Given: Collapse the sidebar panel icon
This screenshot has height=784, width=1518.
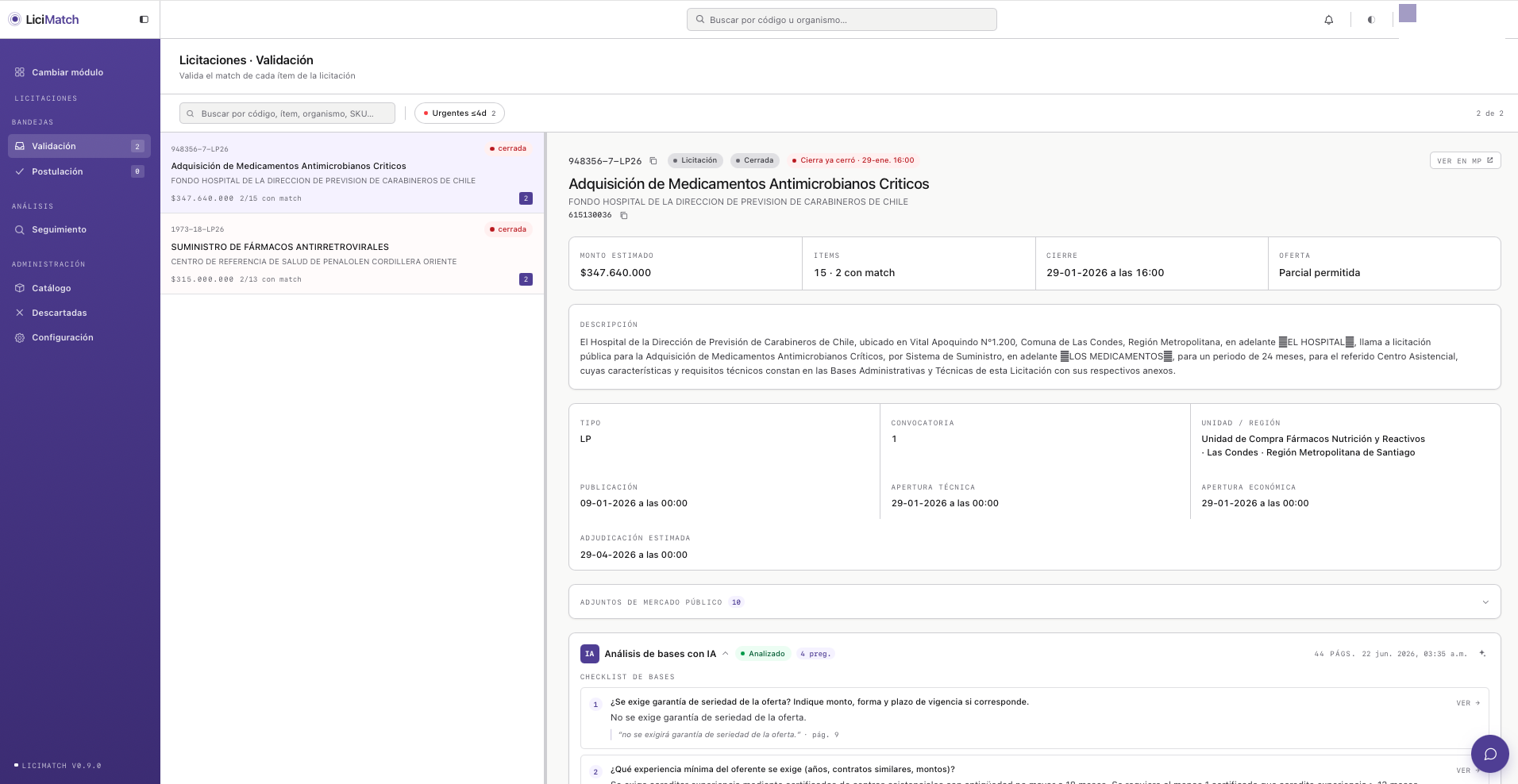Looking at the screenshot, I should pos(144,20).
